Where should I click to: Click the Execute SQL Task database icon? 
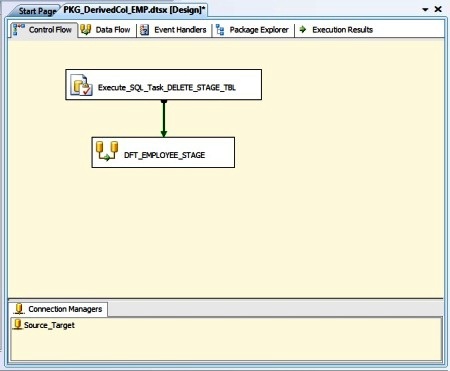click(81, 86)
